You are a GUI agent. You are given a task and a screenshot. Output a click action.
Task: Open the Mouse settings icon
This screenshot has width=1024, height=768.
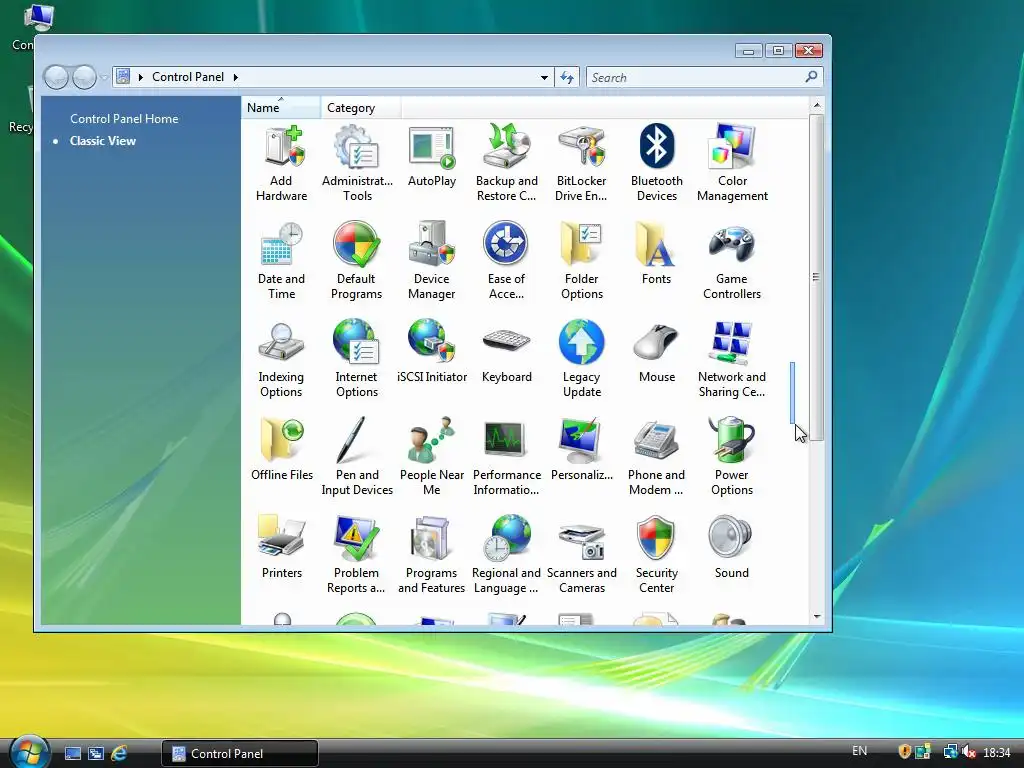coord(656,353)
